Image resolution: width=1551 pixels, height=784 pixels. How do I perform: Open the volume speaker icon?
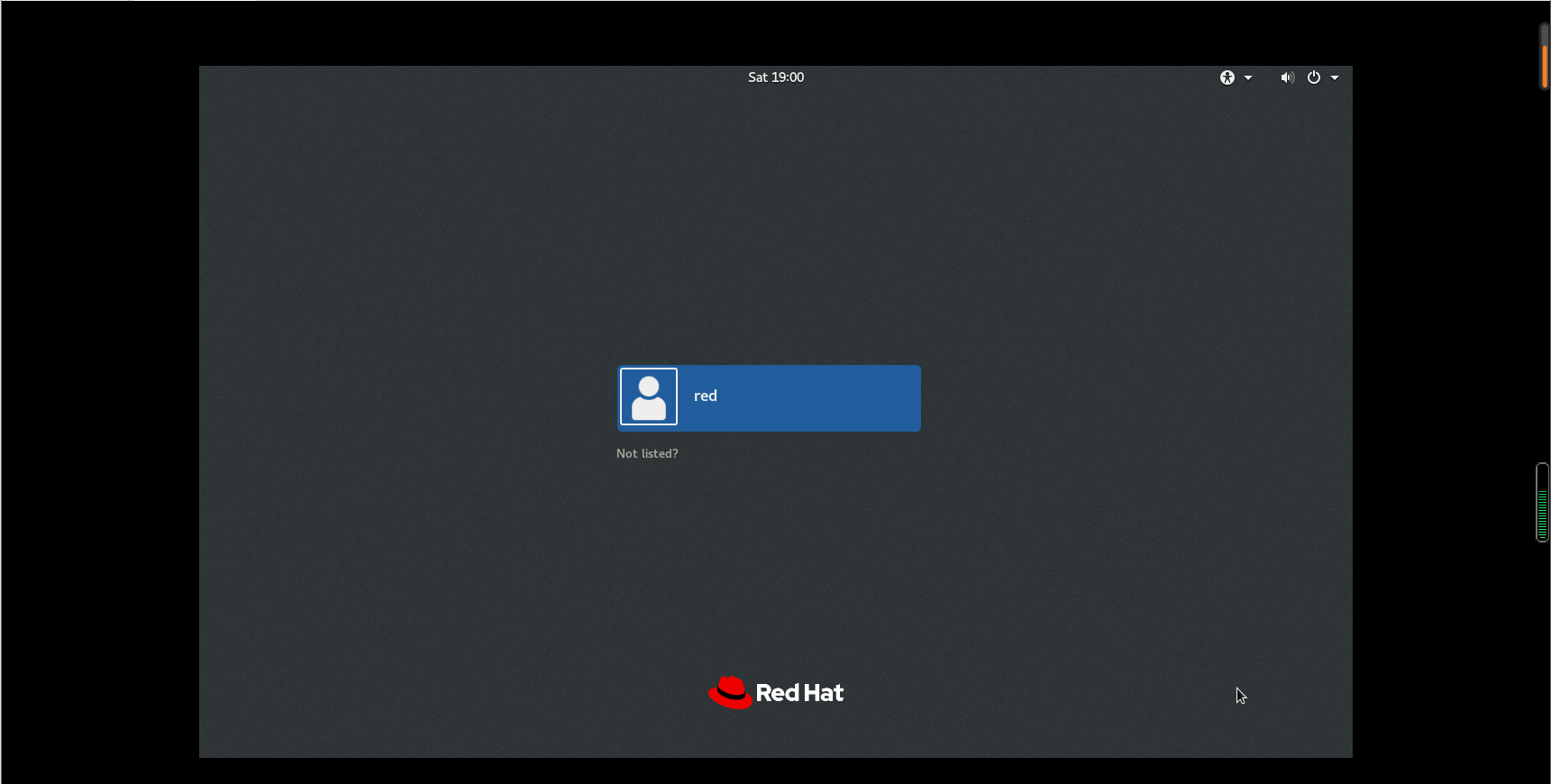click(1287, 77)
